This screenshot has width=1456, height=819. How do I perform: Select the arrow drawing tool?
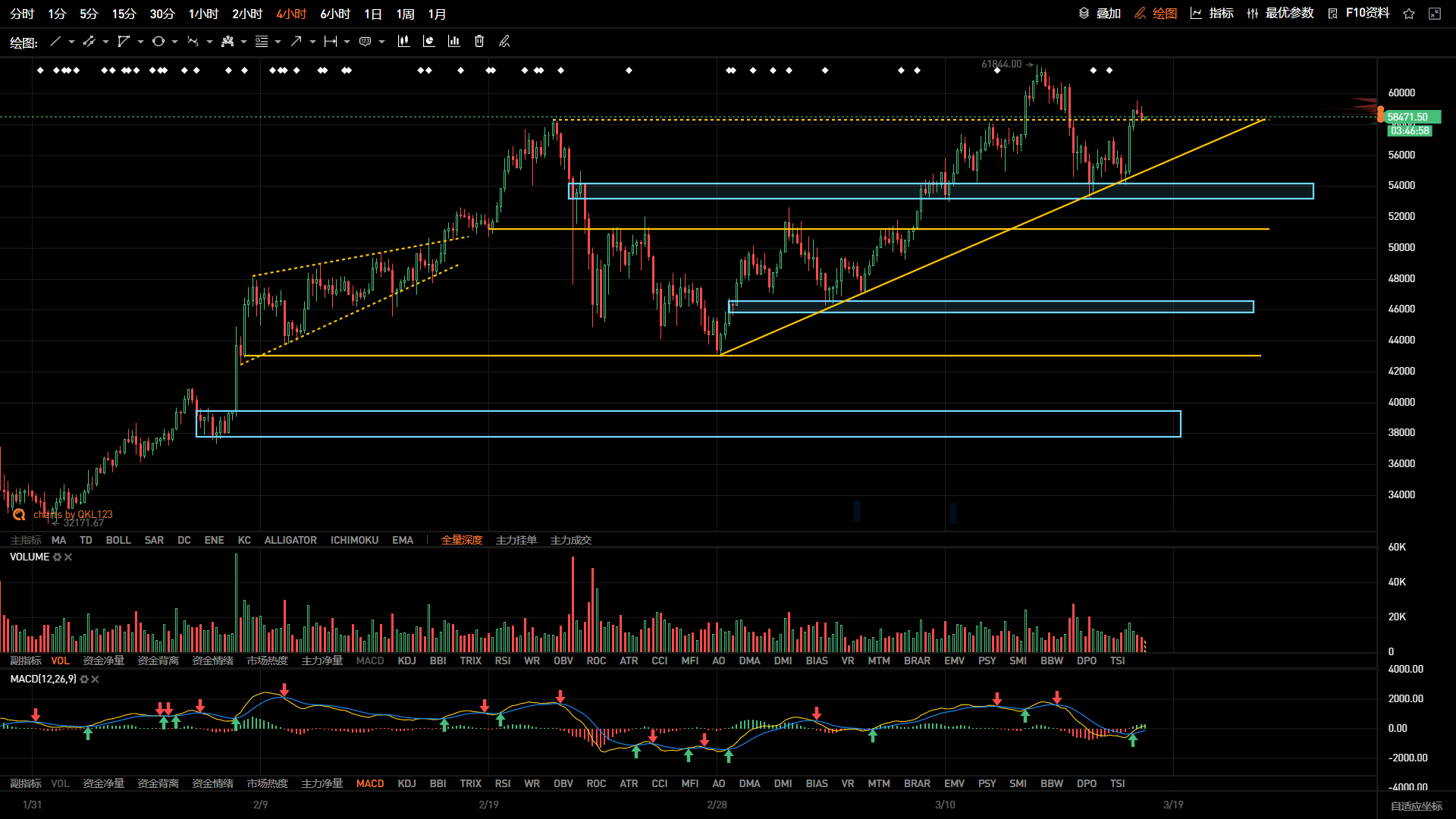(x=296, y=42)
